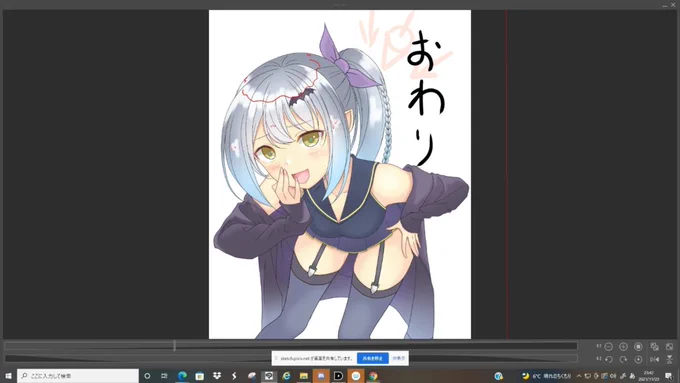This screenshot has width=680, height=383.
Task: Focus the Windows taskbar search box
Action: point(78,376)
